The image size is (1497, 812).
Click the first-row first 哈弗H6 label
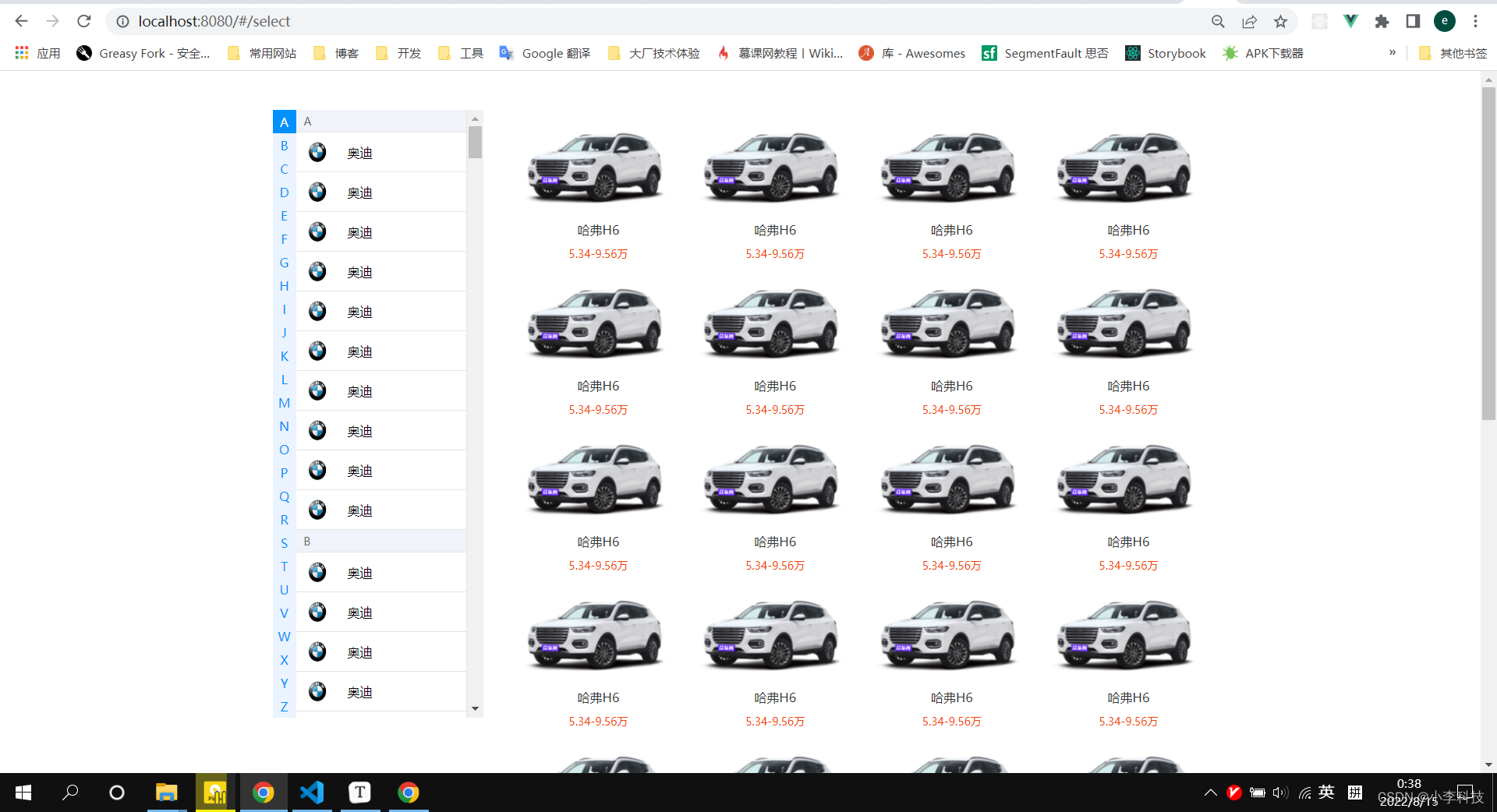[598, 230]
